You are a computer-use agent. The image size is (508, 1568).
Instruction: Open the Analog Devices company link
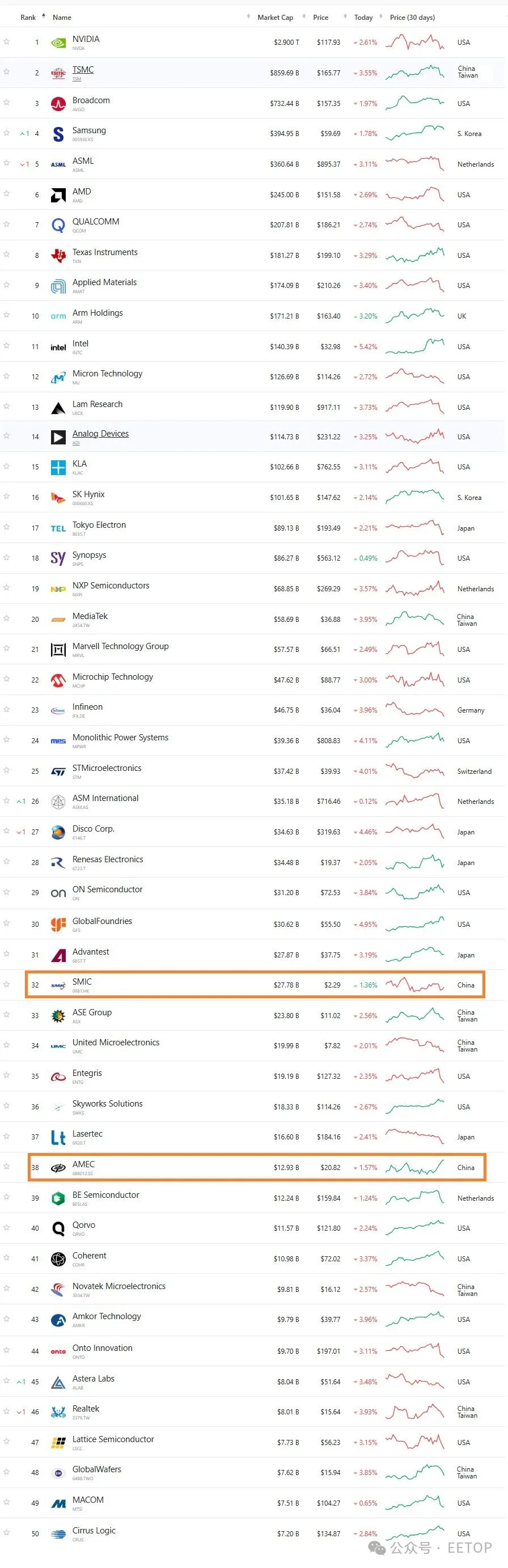click(x=100, y=434)
